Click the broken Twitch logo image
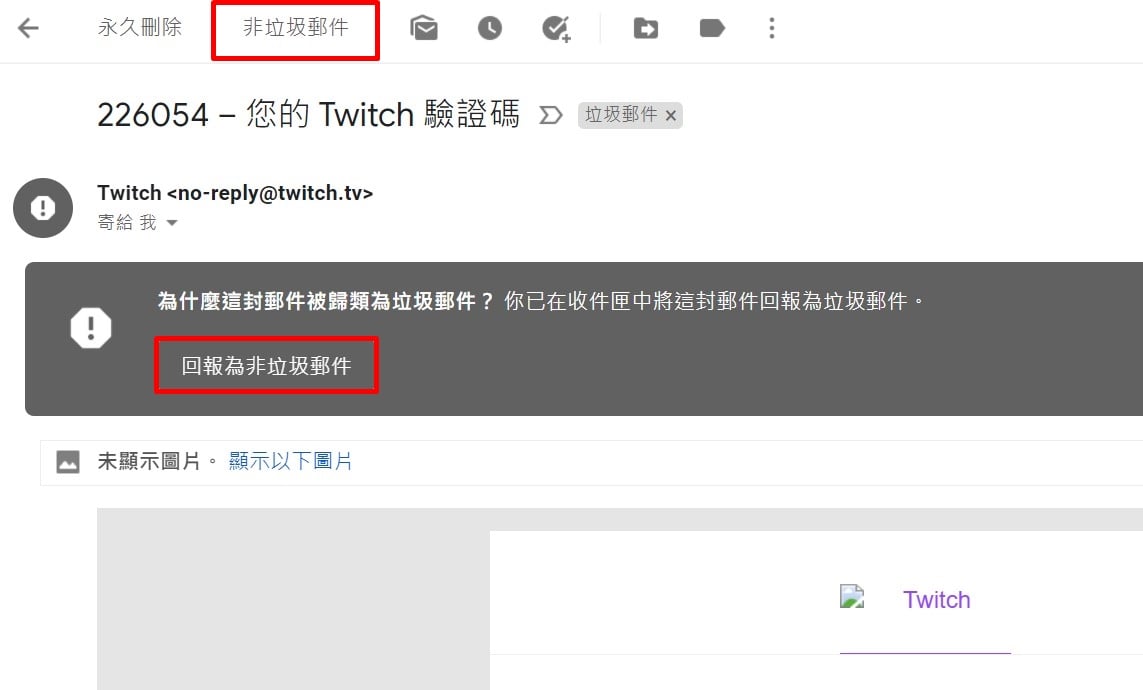 (852, 596)
